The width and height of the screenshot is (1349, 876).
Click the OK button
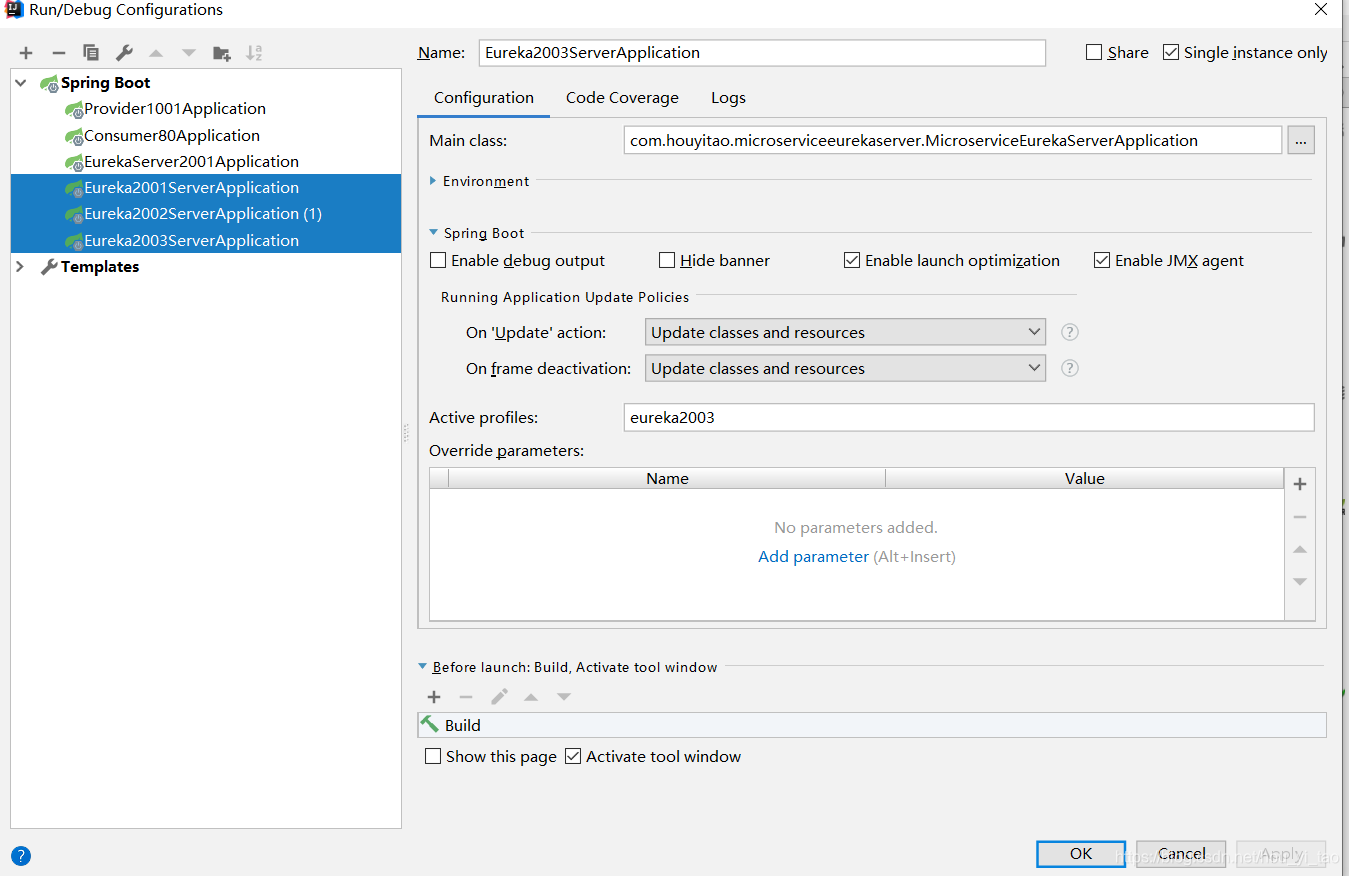click(1081, 854)
